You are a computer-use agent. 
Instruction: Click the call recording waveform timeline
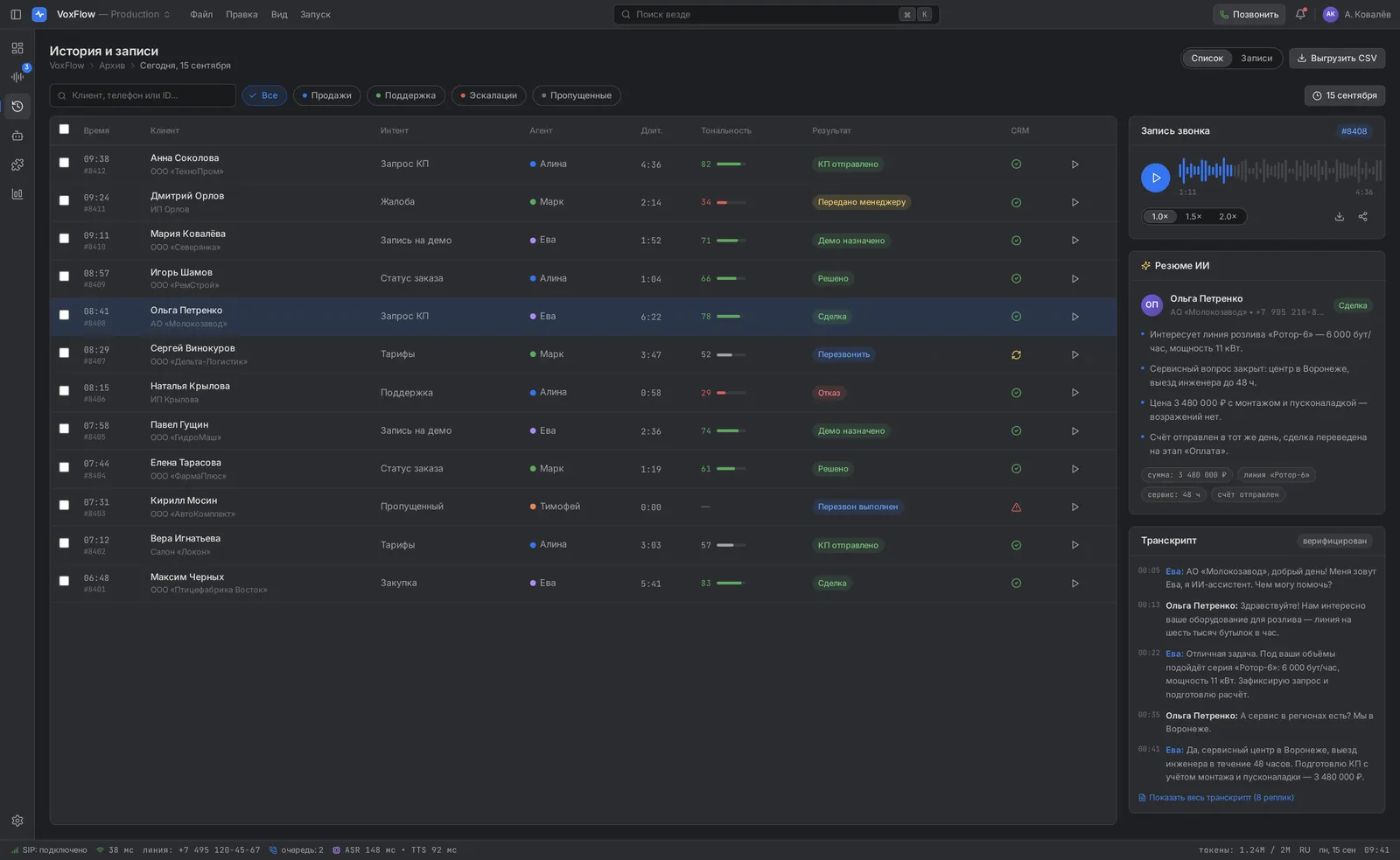1280,170
